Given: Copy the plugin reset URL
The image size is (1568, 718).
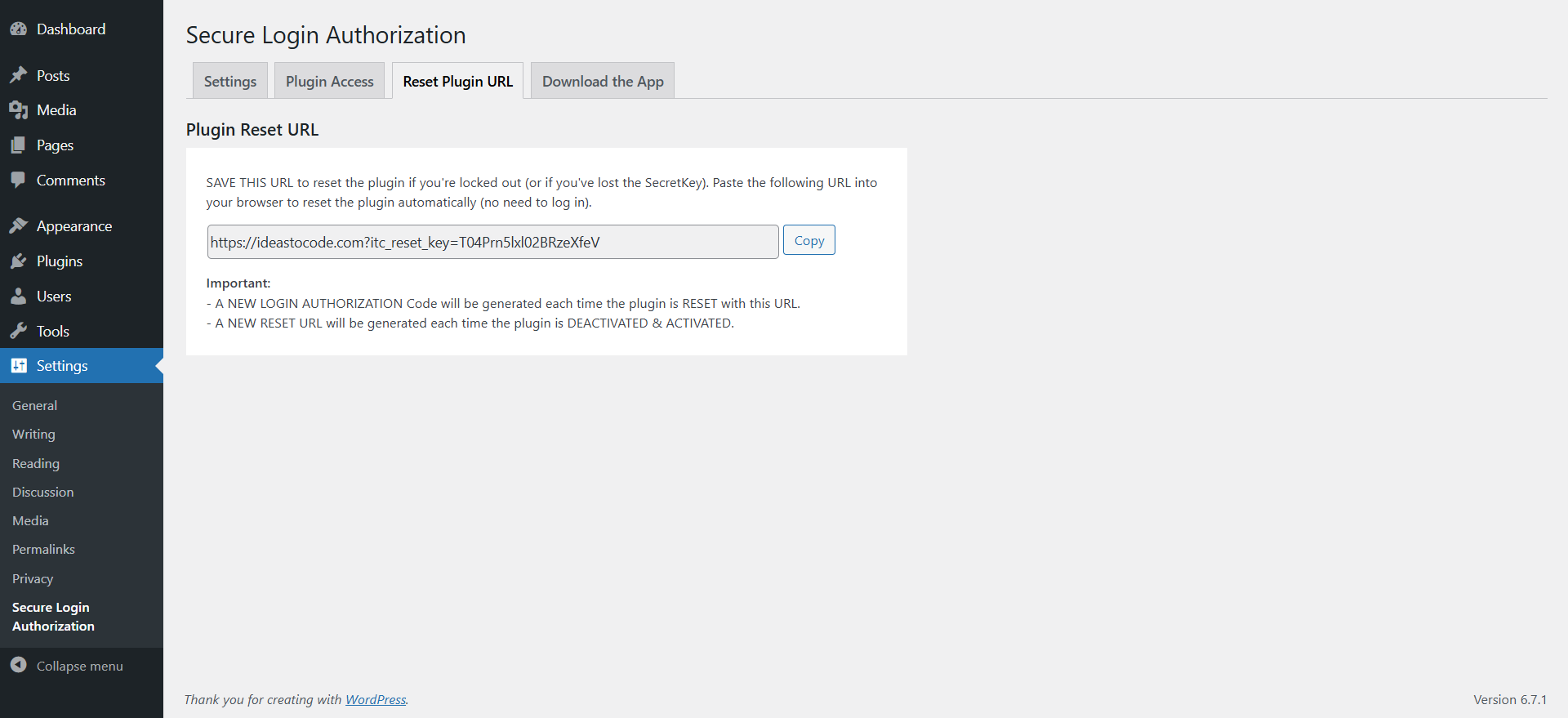Looking at the screenshot, I should pyautogui.click(x=808, y=240).
